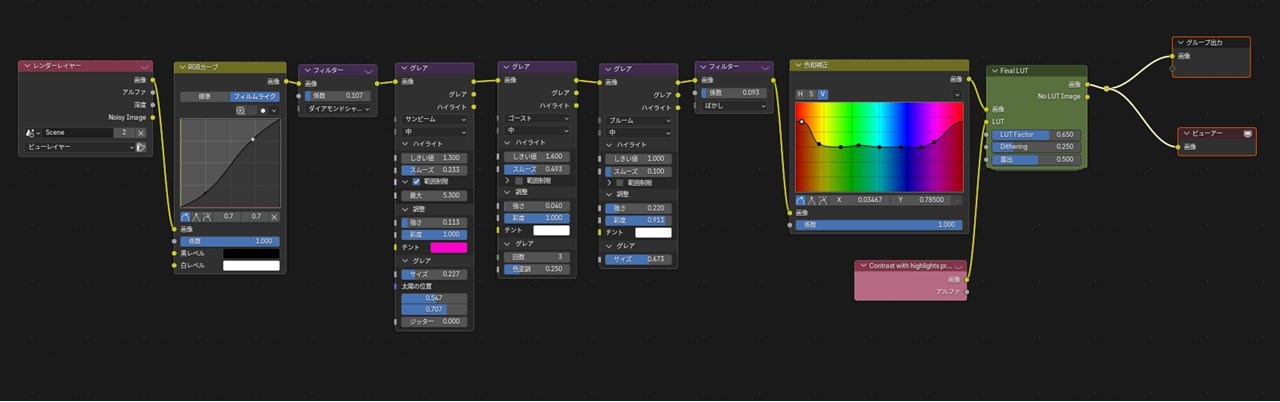Select the auto-clamped handle type on the RGB curve
The height and width of the screenshot is (402, 1280).
[x=207, y=216]
